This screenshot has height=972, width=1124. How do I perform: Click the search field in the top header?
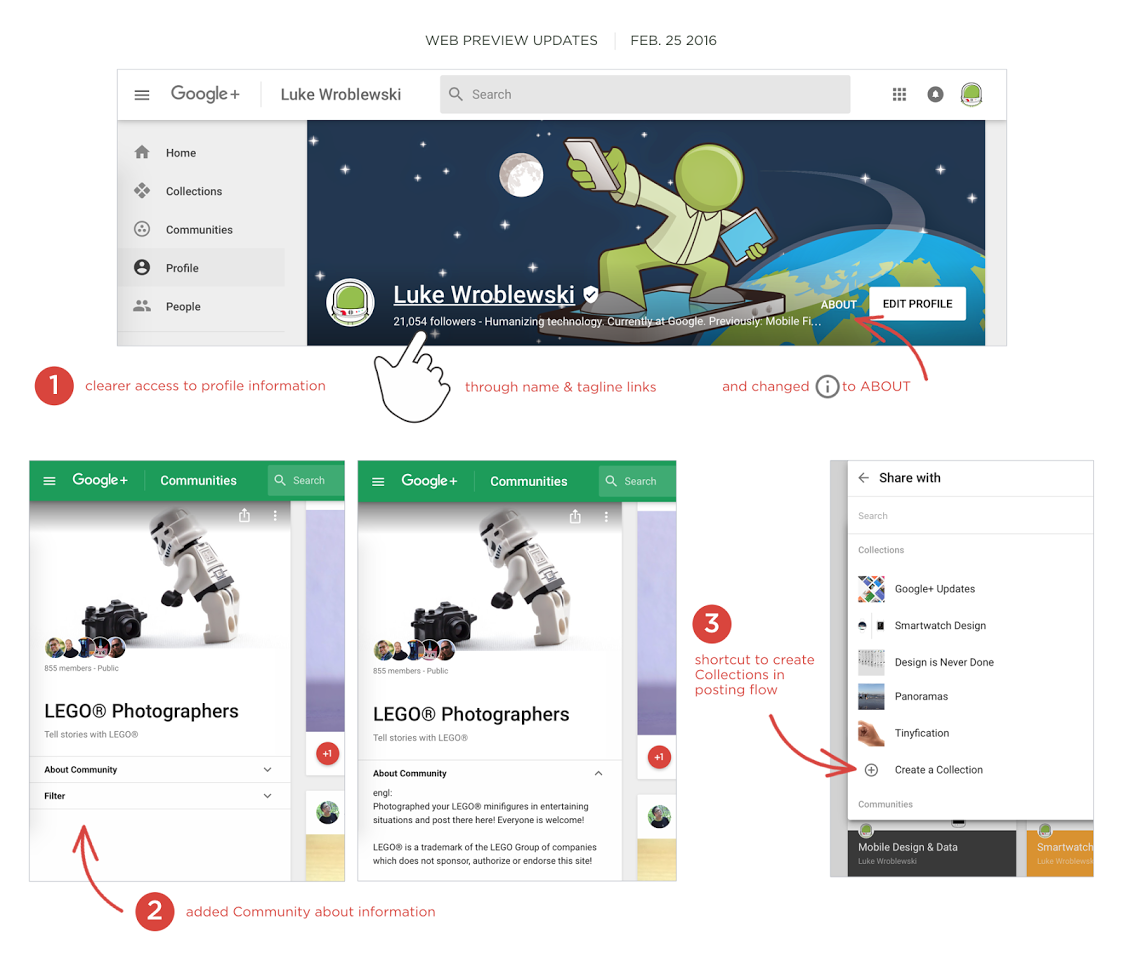[645, 94]
